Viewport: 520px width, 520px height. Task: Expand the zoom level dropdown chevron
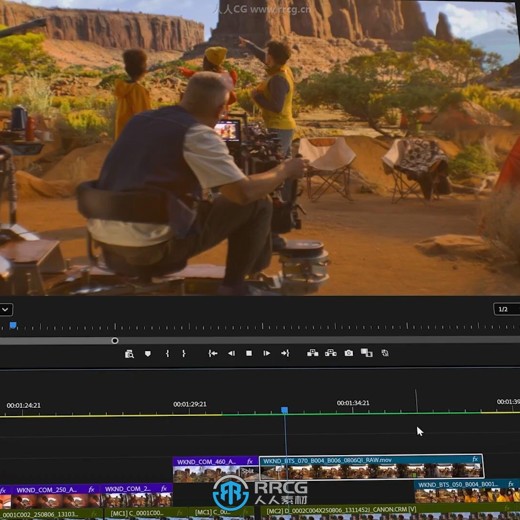point(5,310)
